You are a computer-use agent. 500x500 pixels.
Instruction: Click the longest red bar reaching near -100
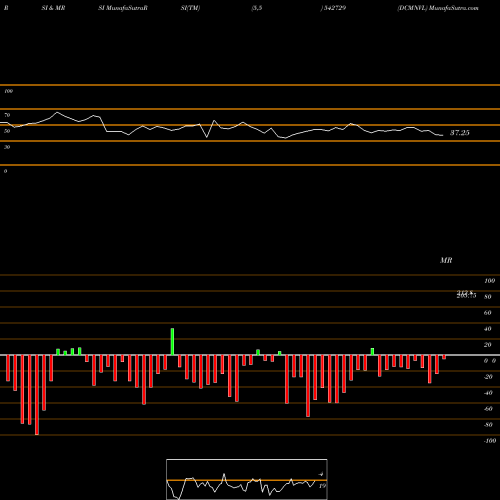coord(37,395)
